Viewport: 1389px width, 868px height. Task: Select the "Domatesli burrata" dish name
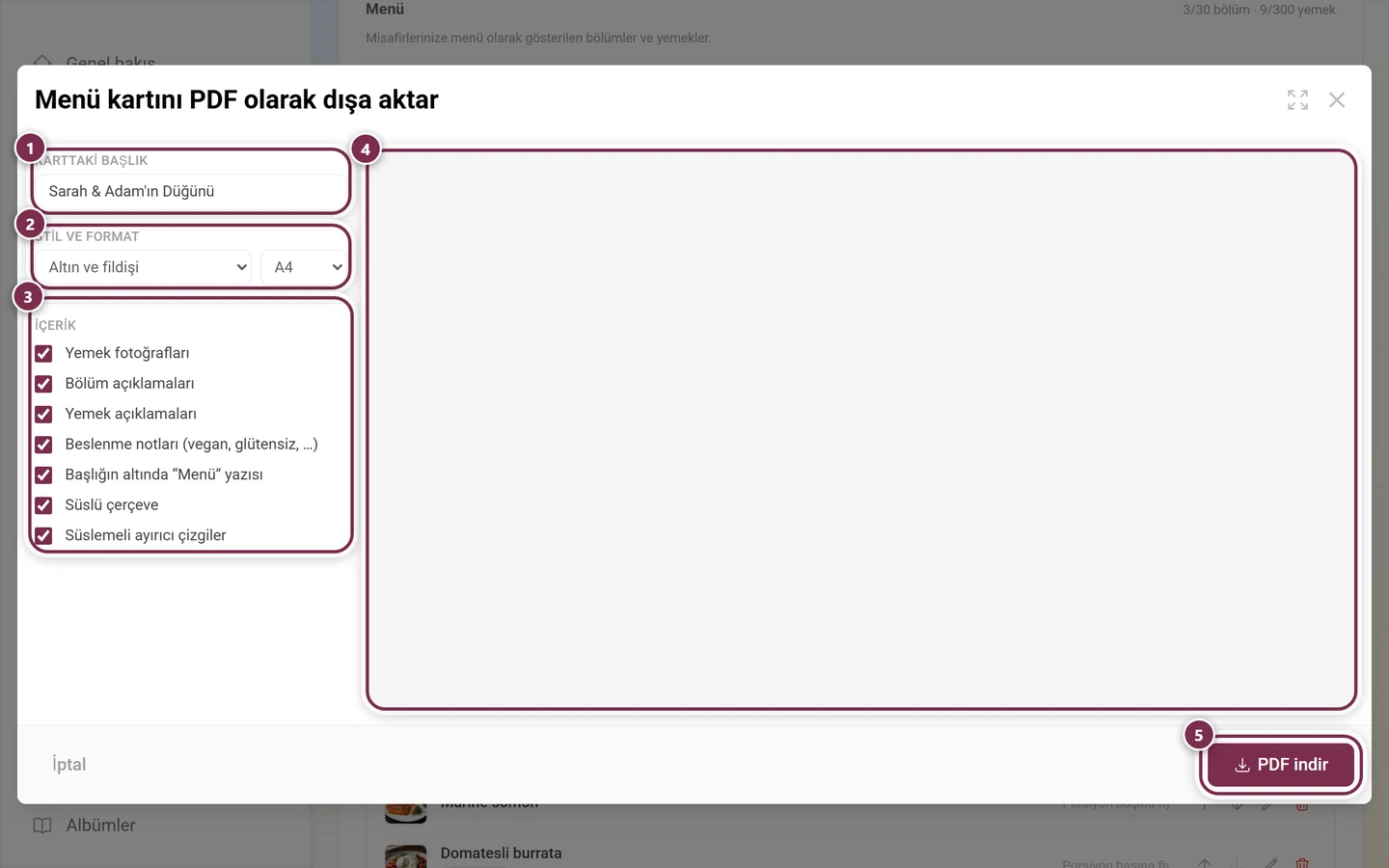coord(501,854)
